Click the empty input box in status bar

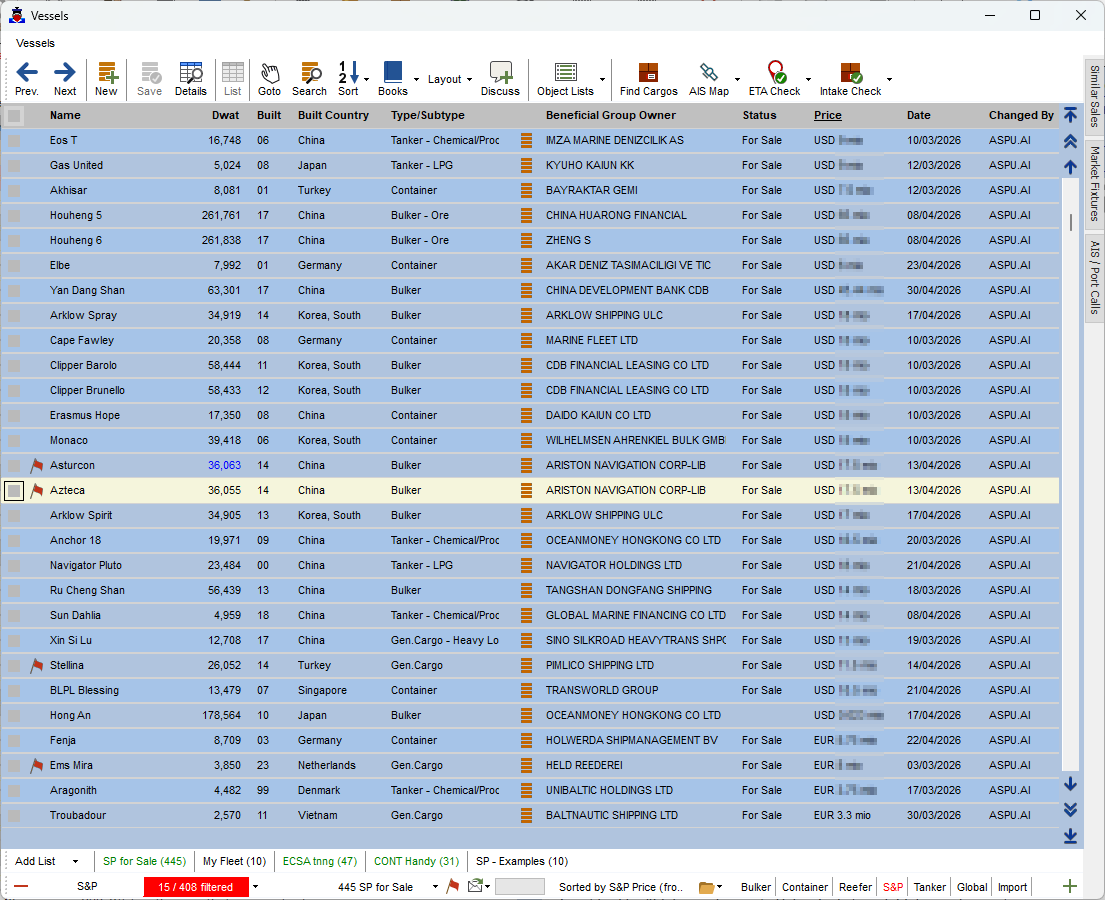pyautogui.click(x=520, y=887)
